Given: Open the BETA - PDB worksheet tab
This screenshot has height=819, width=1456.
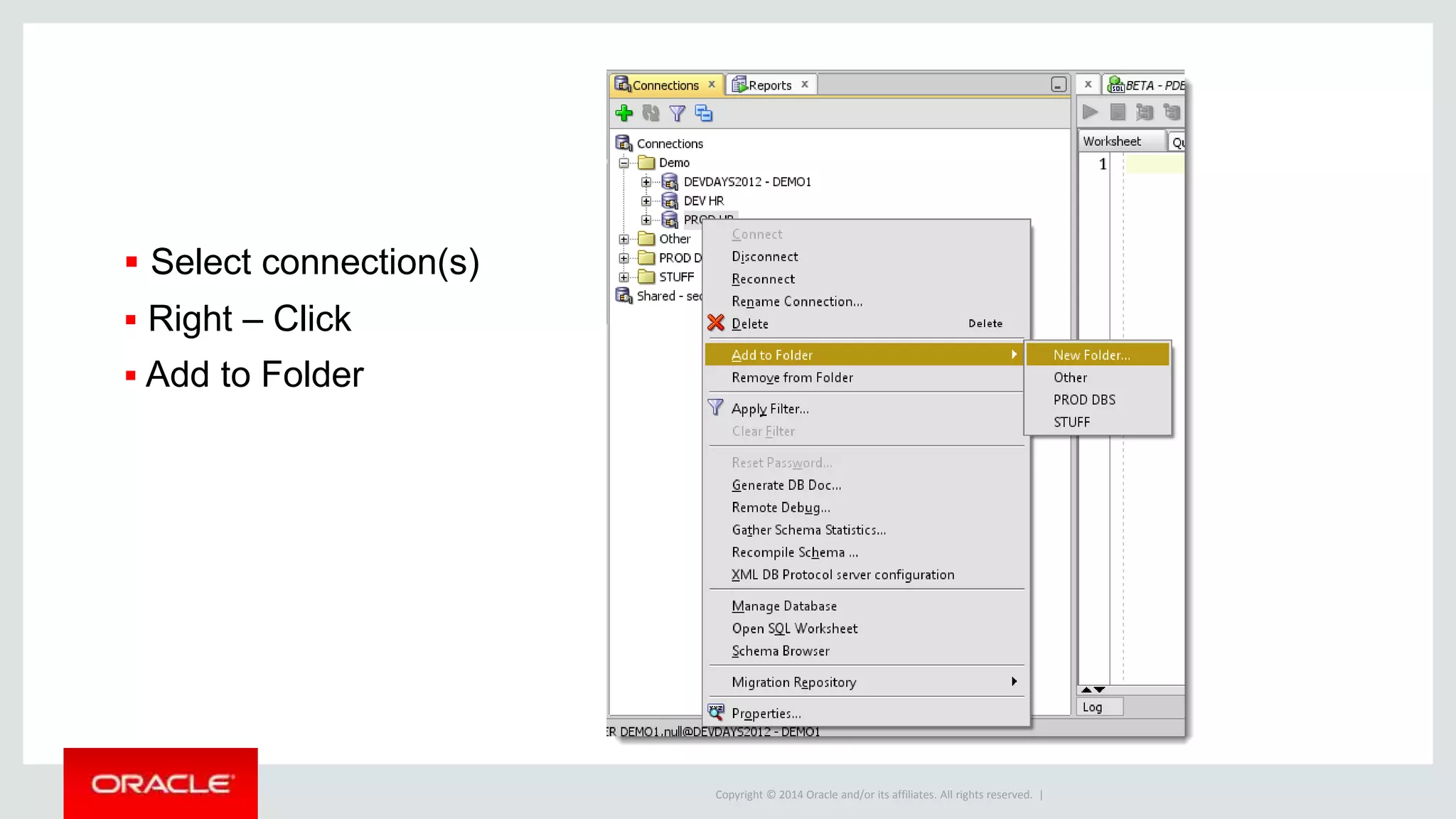Looking at the screenshot, I should point(1145,85).
